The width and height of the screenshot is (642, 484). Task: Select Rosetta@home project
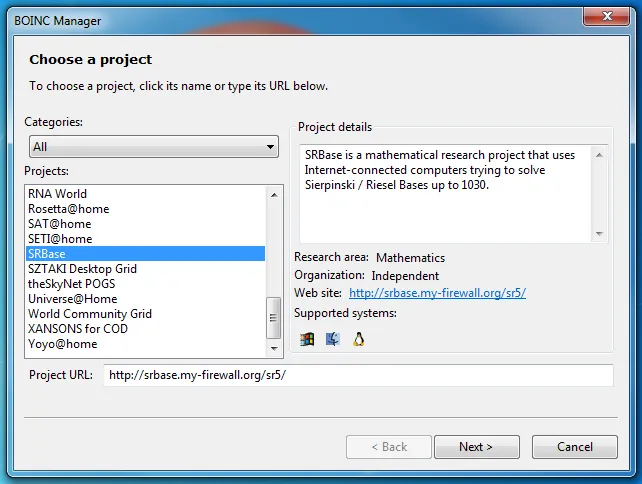click(x=145, y=209)
